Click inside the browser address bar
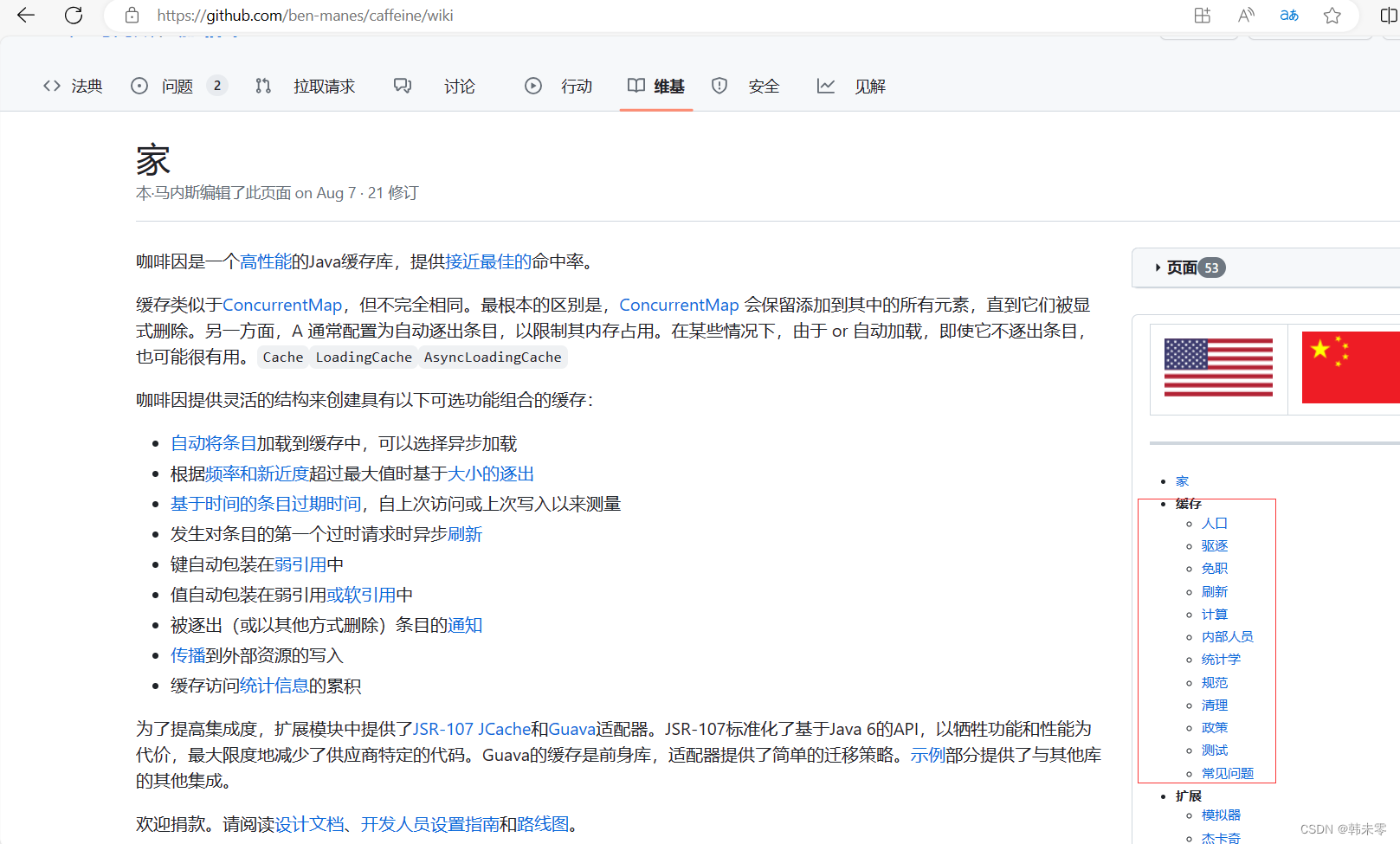The image size is (1400, 844). (x=346, y=15)
